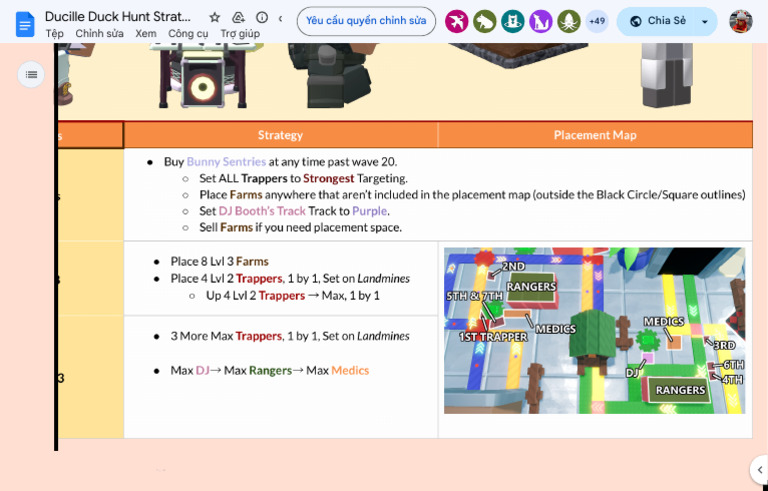Image resolution: width=768 pixels, height=491 pixels.
Task: Open the side panel collapse arrow
Action: pos(760,469)
